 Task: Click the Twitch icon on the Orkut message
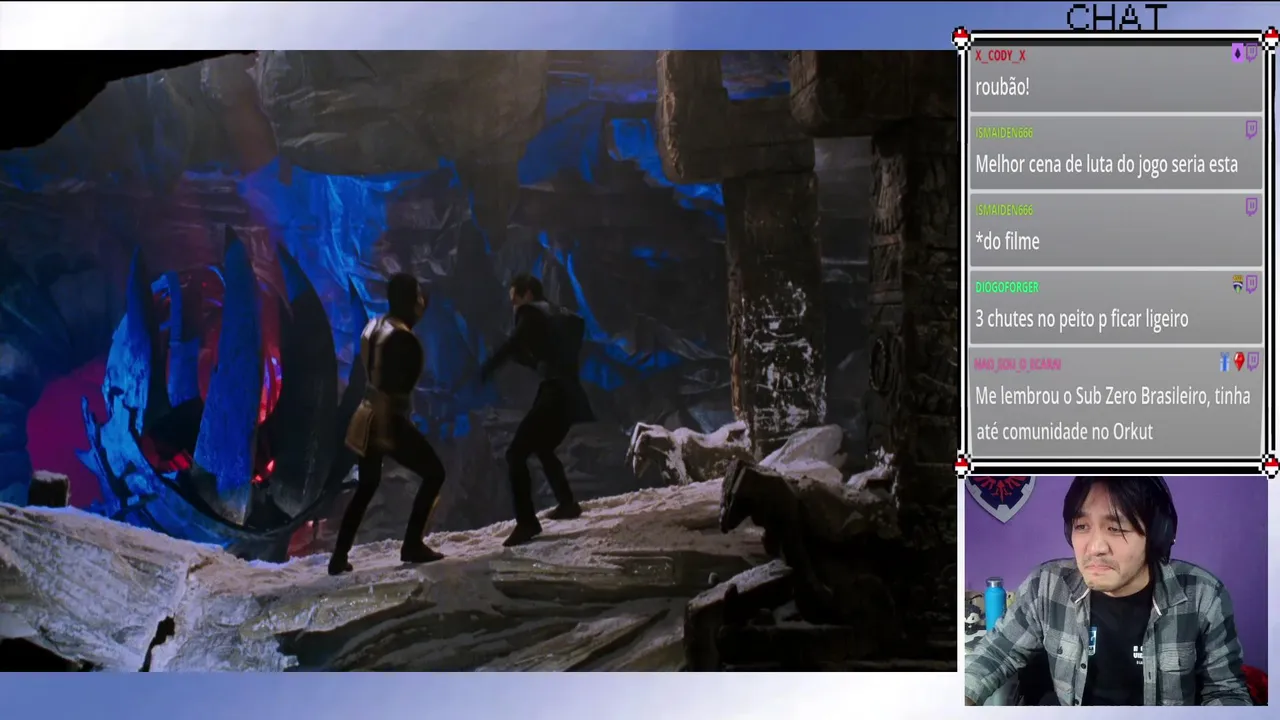1251,362
